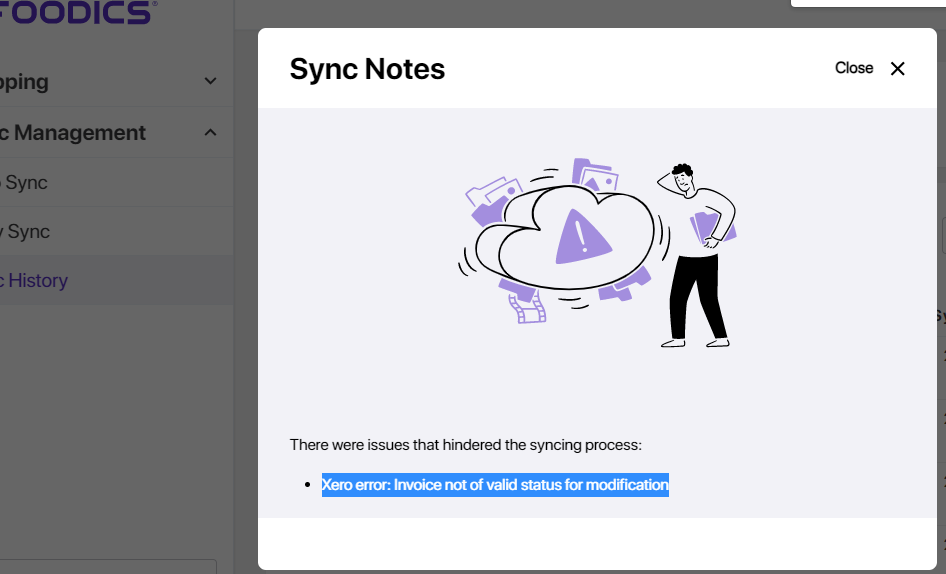Open the Mapping sidebar menu
Viewport: 946px width, 574px height.
(25, 82)
